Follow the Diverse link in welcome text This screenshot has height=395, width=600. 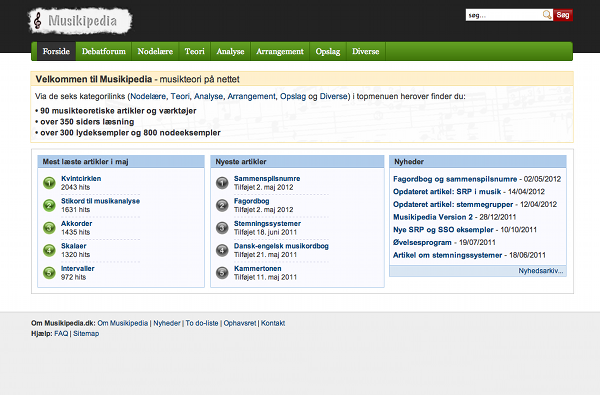tap(333, 96)
